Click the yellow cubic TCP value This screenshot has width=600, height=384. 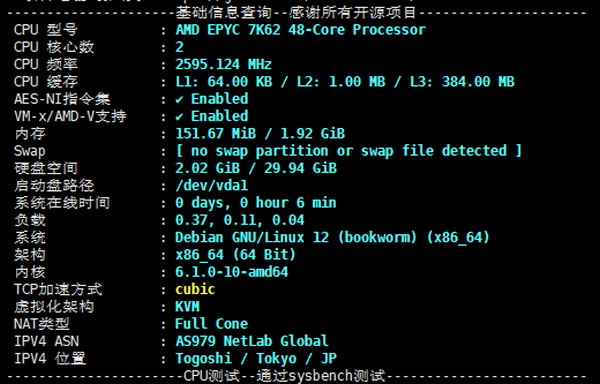coord(195,289)
